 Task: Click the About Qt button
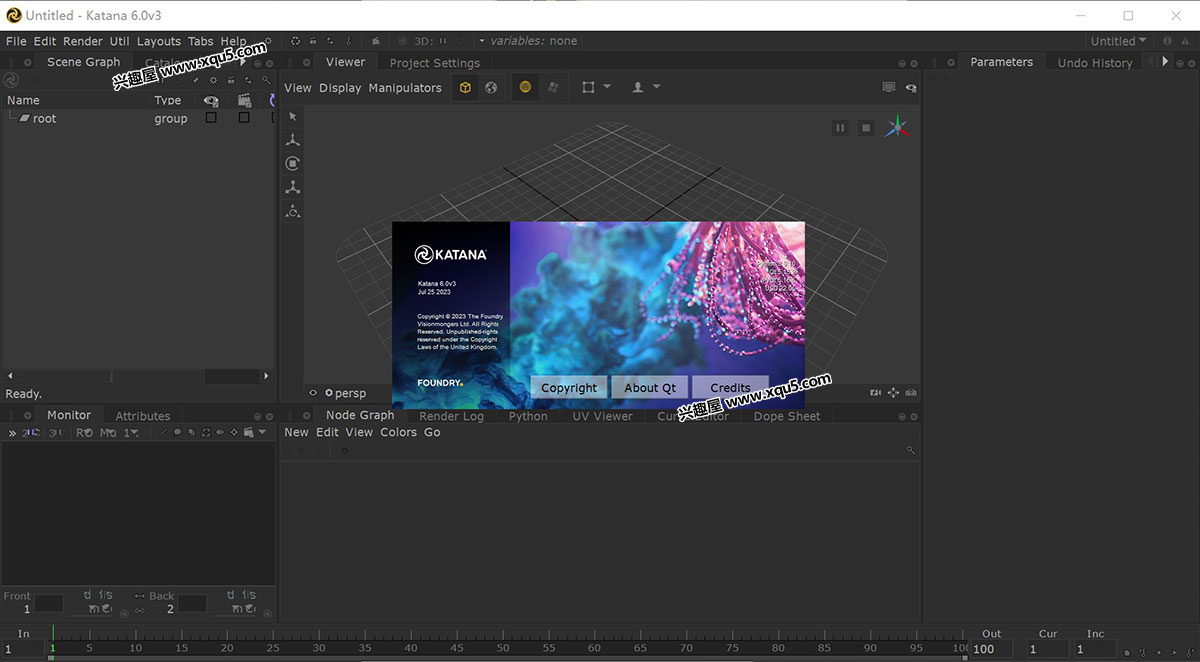tap(650, 388)
